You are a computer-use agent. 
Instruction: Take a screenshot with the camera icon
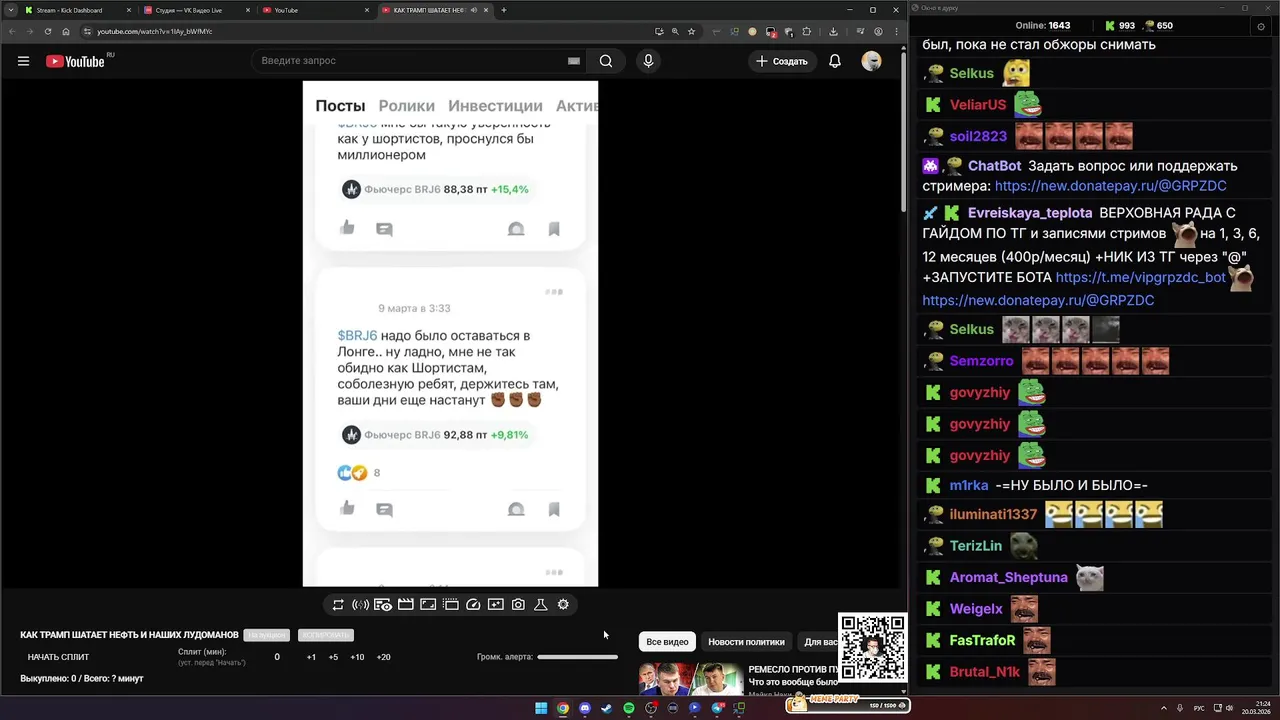518,605
